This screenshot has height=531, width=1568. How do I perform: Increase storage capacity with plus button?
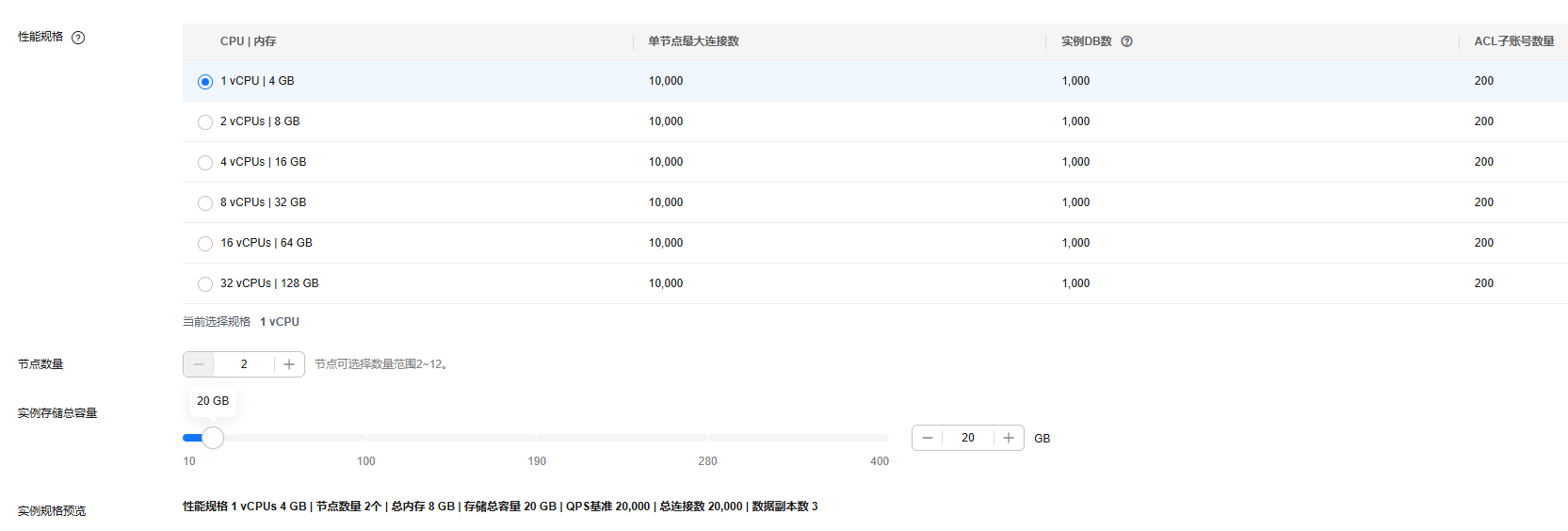tap(1009, 438)
